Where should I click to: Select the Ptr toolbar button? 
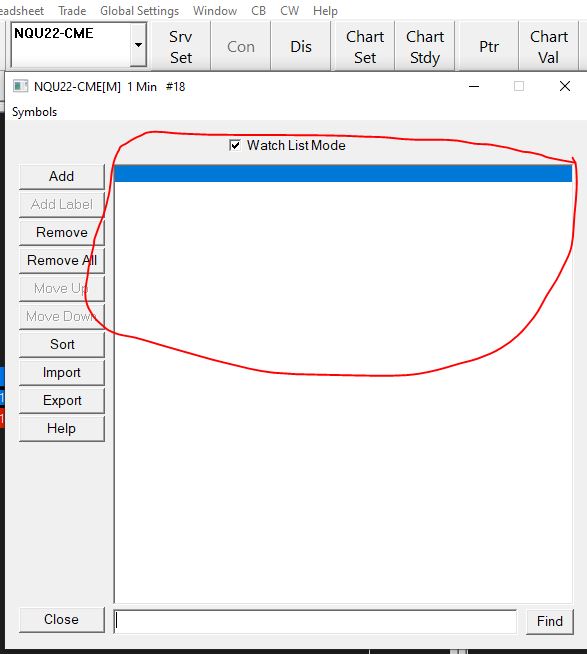tap(489, 47)
